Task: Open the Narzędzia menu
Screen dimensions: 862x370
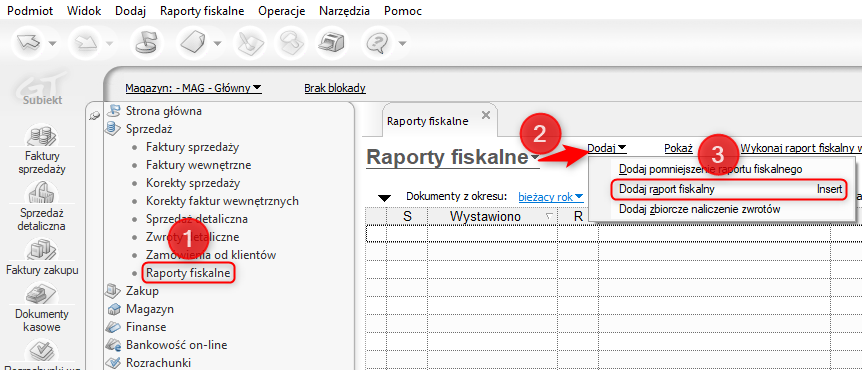Action: point(344,11)
